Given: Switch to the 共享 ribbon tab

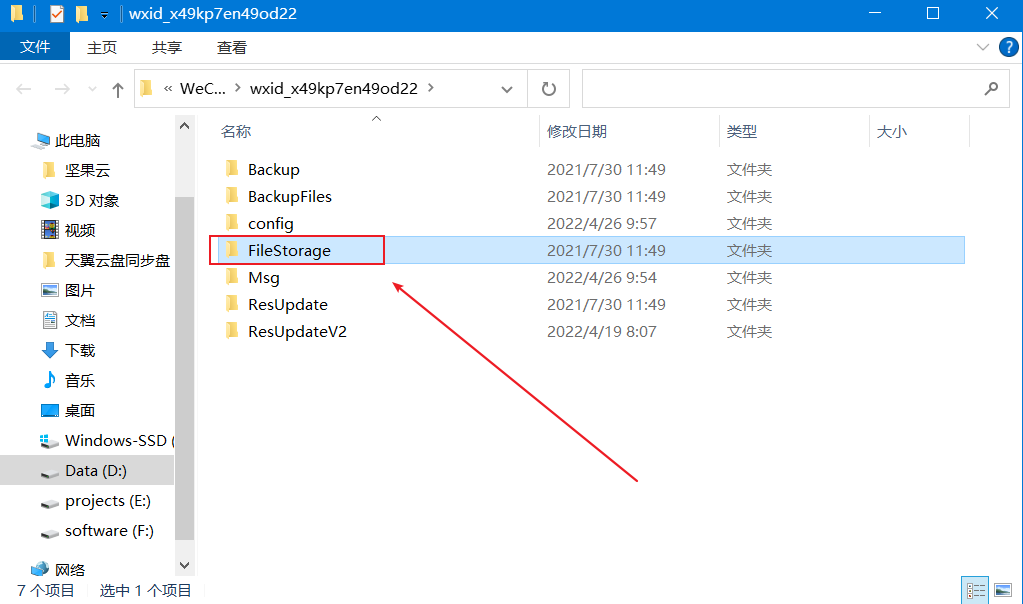Looking at the screenshot, I should pos(166,48).
